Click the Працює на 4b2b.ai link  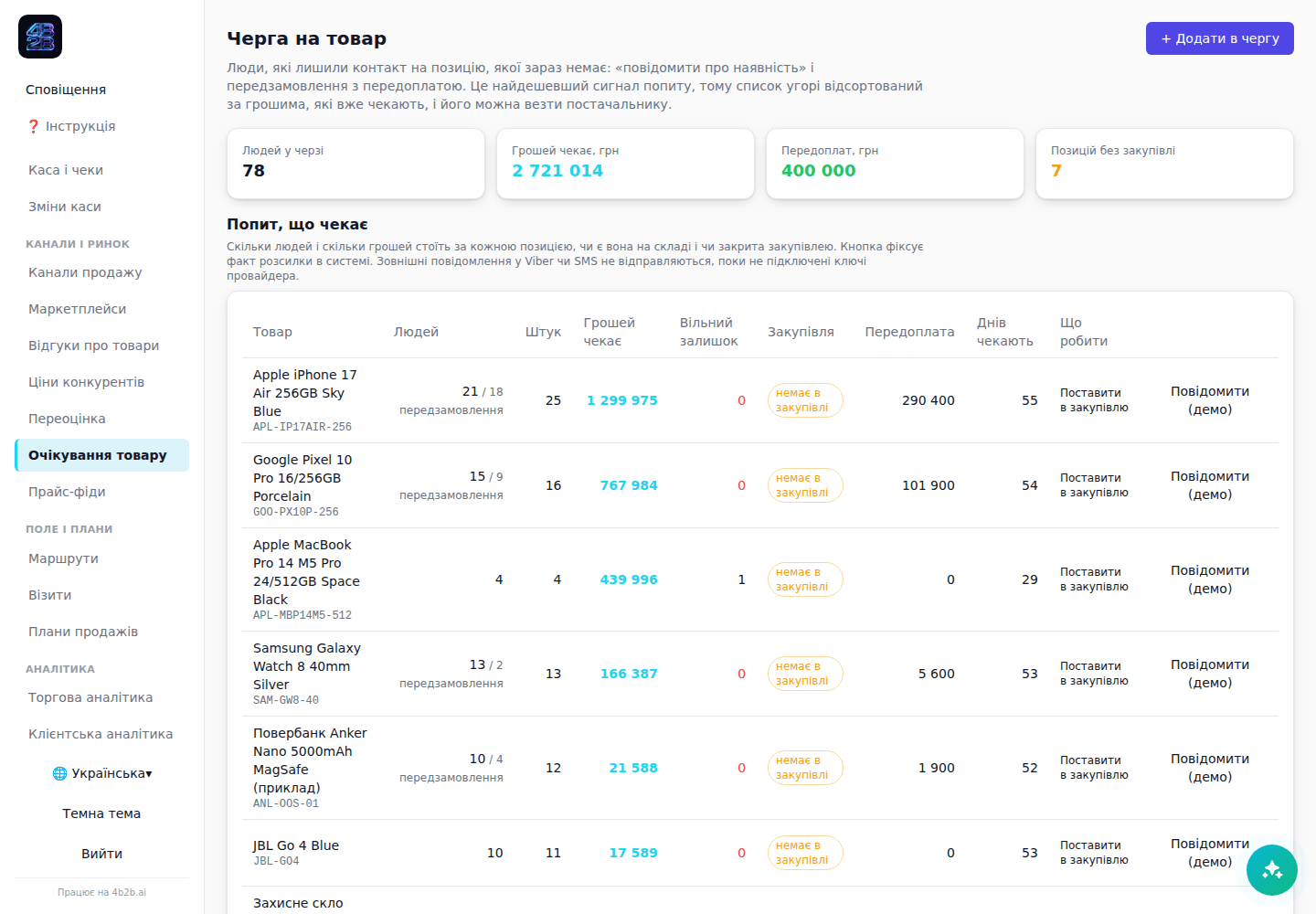coord(102,892)
